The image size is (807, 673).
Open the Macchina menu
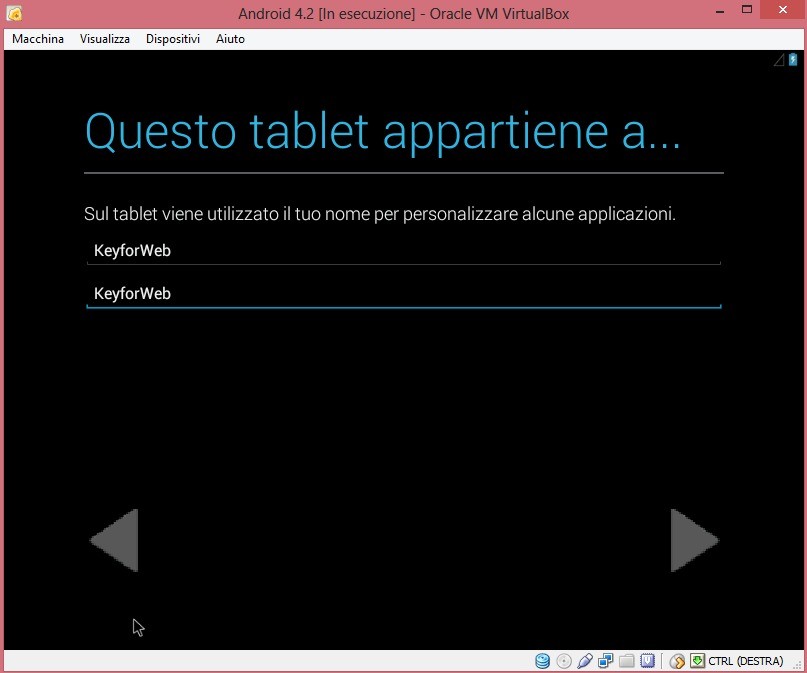(x=38, y=39)
